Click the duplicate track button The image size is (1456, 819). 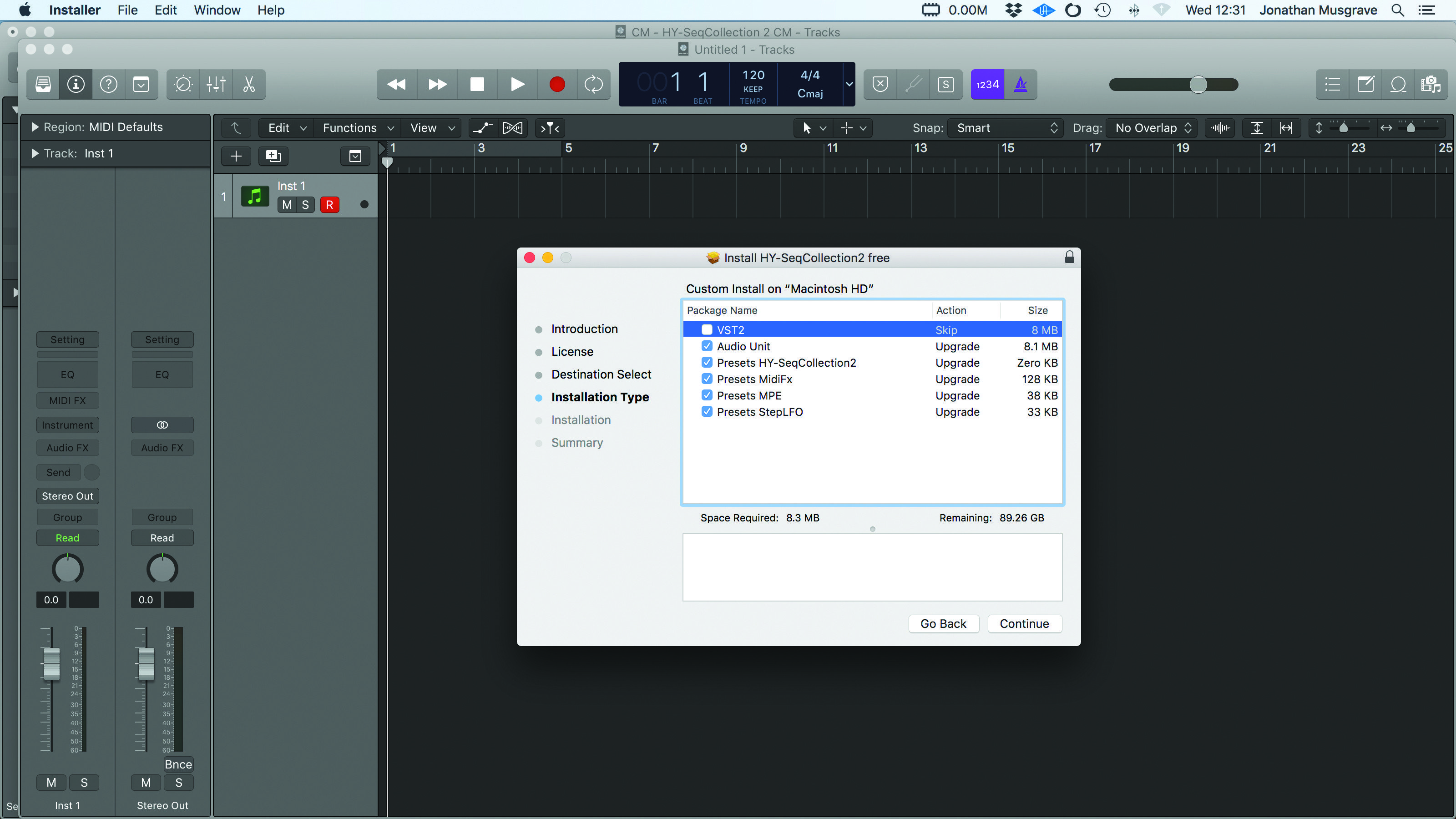(273, 156)
